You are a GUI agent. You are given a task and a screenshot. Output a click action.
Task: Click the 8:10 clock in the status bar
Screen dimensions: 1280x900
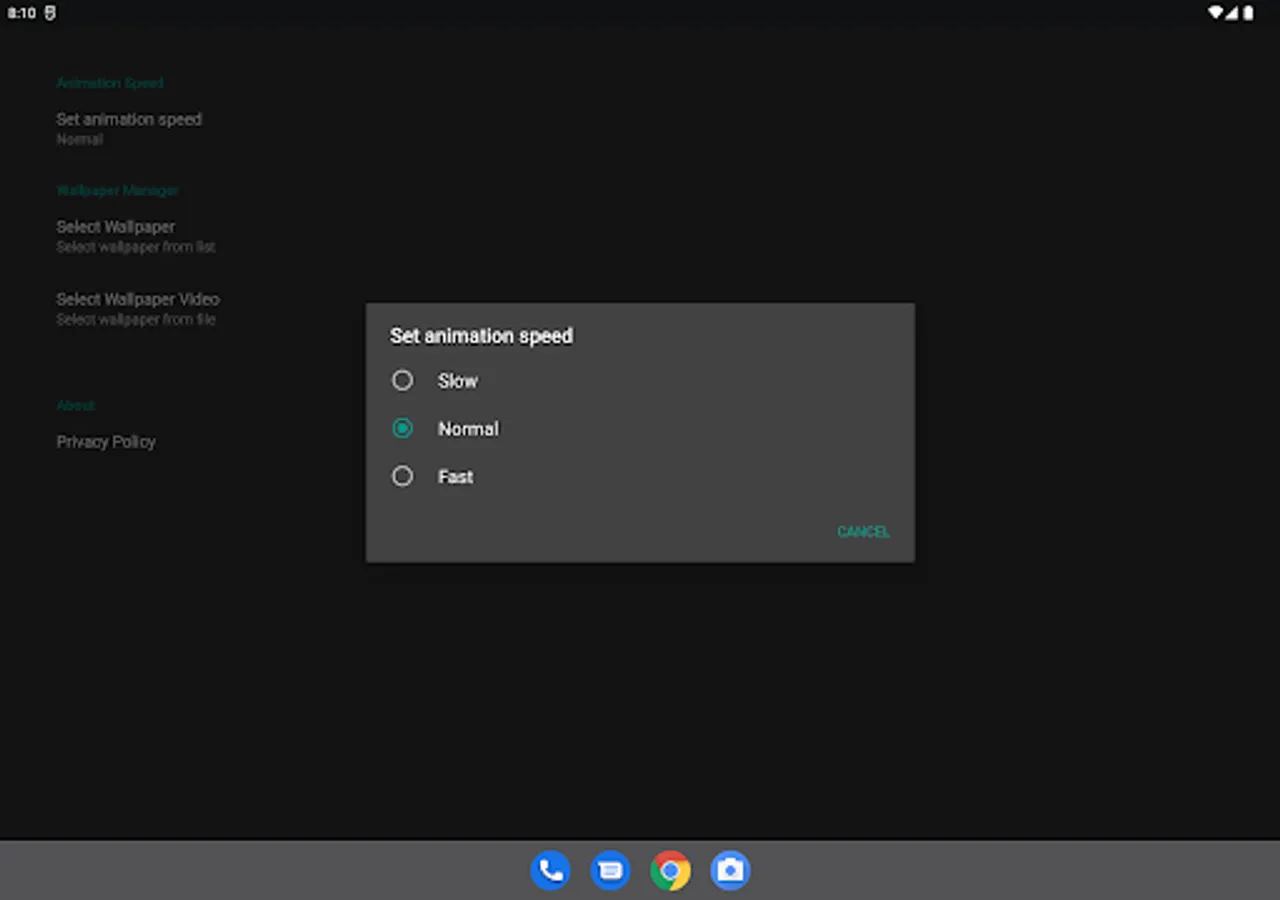(21, 13)
